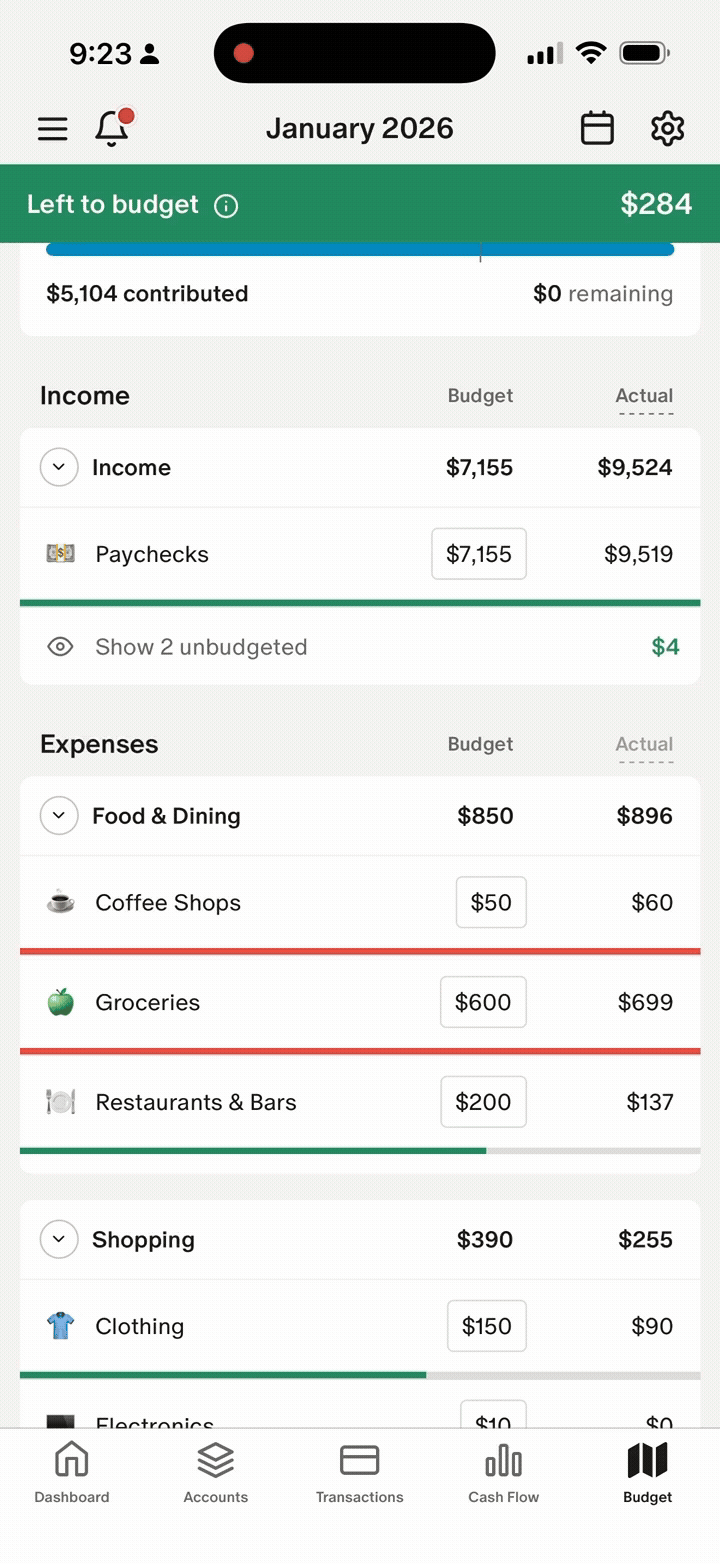The height and width of the screenshot is (1564, 720).
Task: Open Restaurants & Bars category
Action: [196, 1102]
